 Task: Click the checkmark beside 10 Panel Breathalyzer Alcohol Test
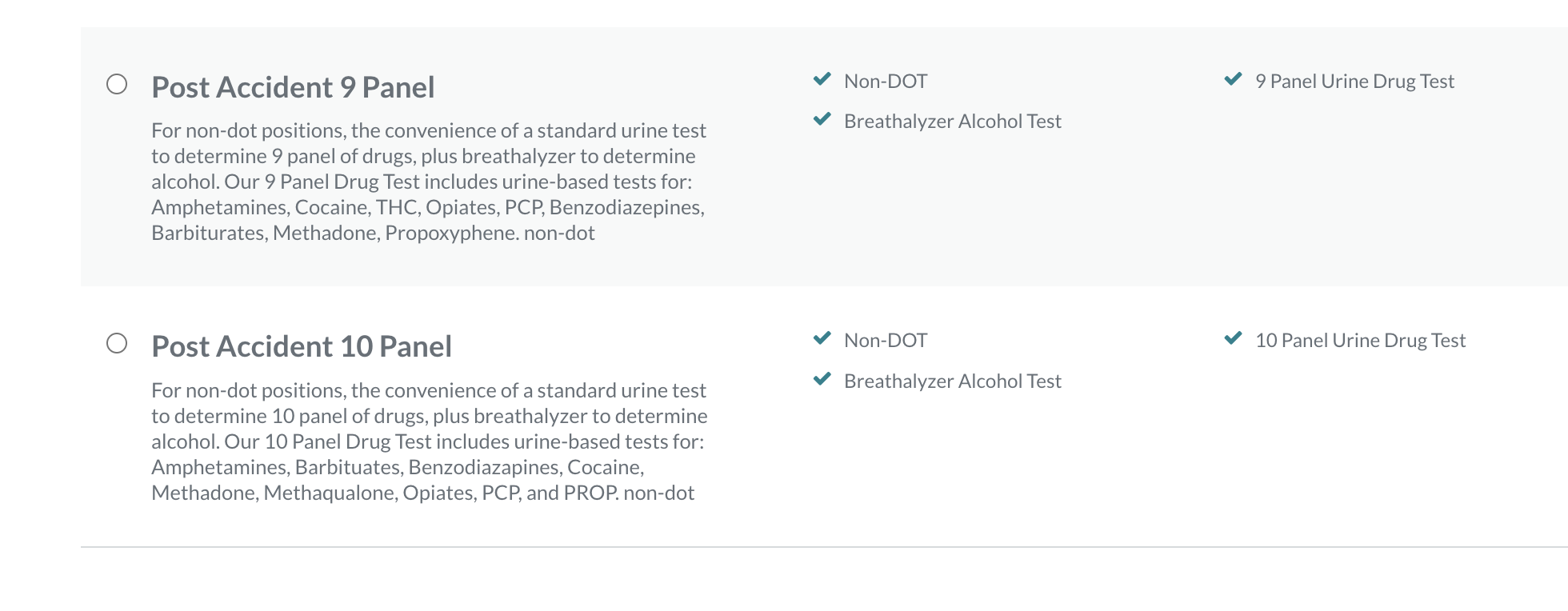822,379
